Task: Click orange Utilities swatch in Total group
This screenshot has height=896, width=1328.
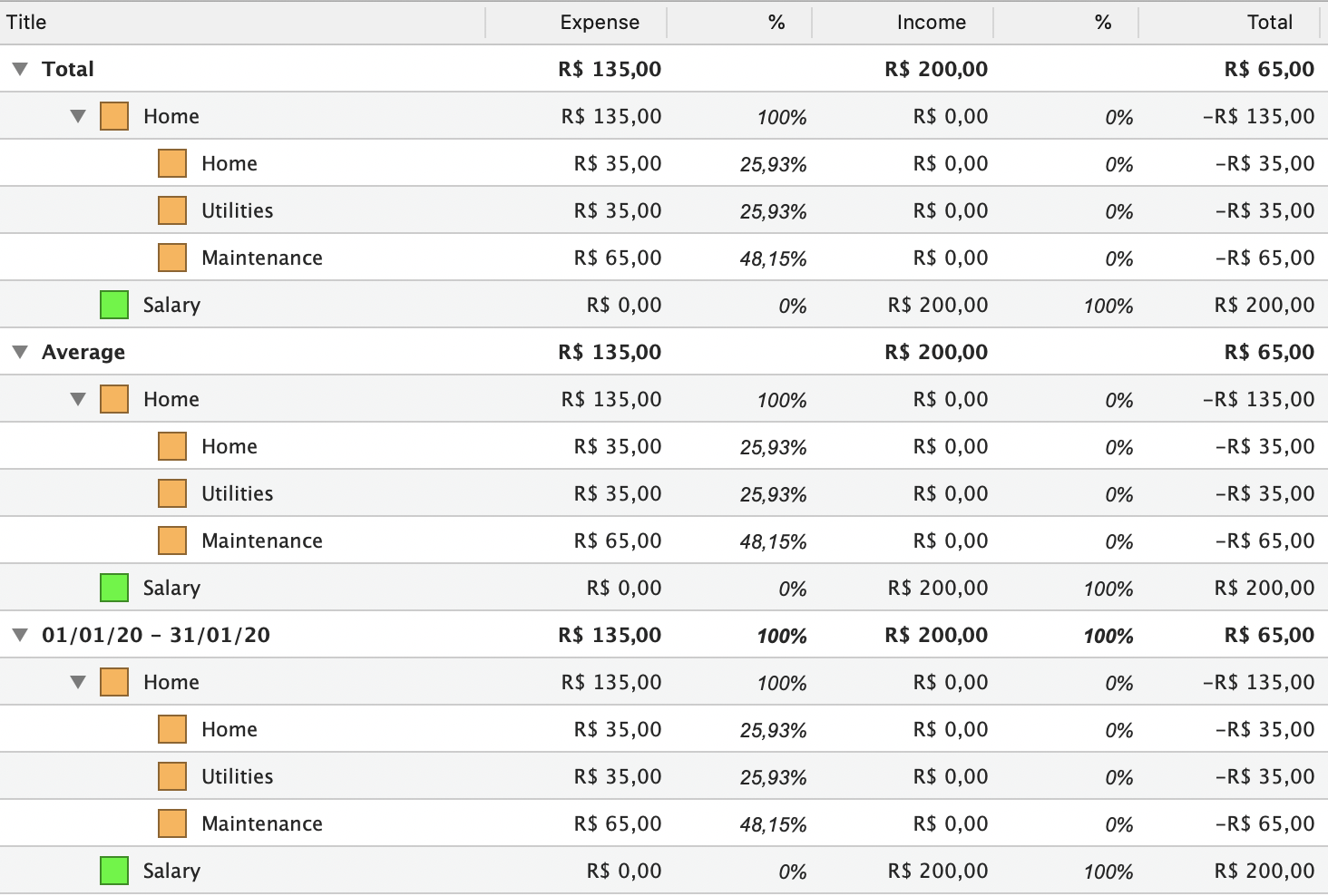Action: click(172, 210)
